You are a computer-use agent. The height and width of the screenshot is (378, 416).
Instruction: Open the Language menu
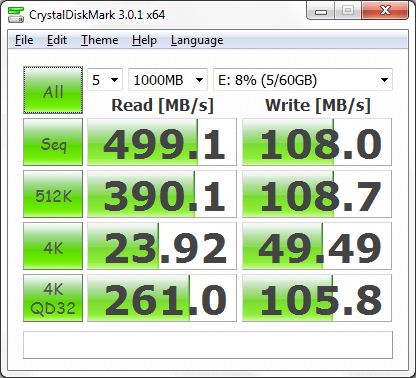pyautogui.click(x=197, y=40)
